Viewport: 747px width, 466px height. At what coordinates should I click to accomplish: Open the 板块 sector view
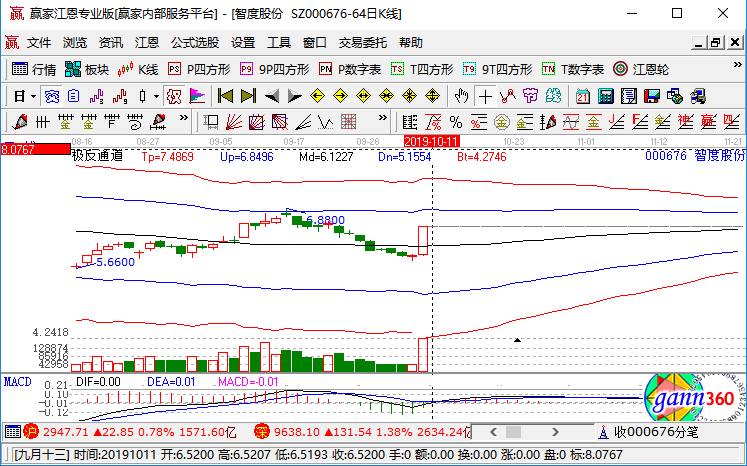(87, 70)
